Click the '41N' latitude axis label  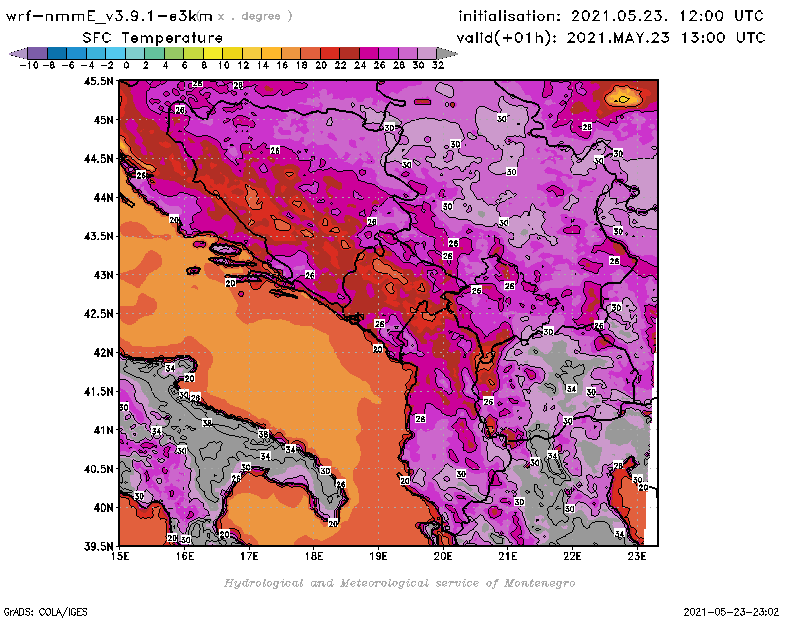click(x=103, y=430)
